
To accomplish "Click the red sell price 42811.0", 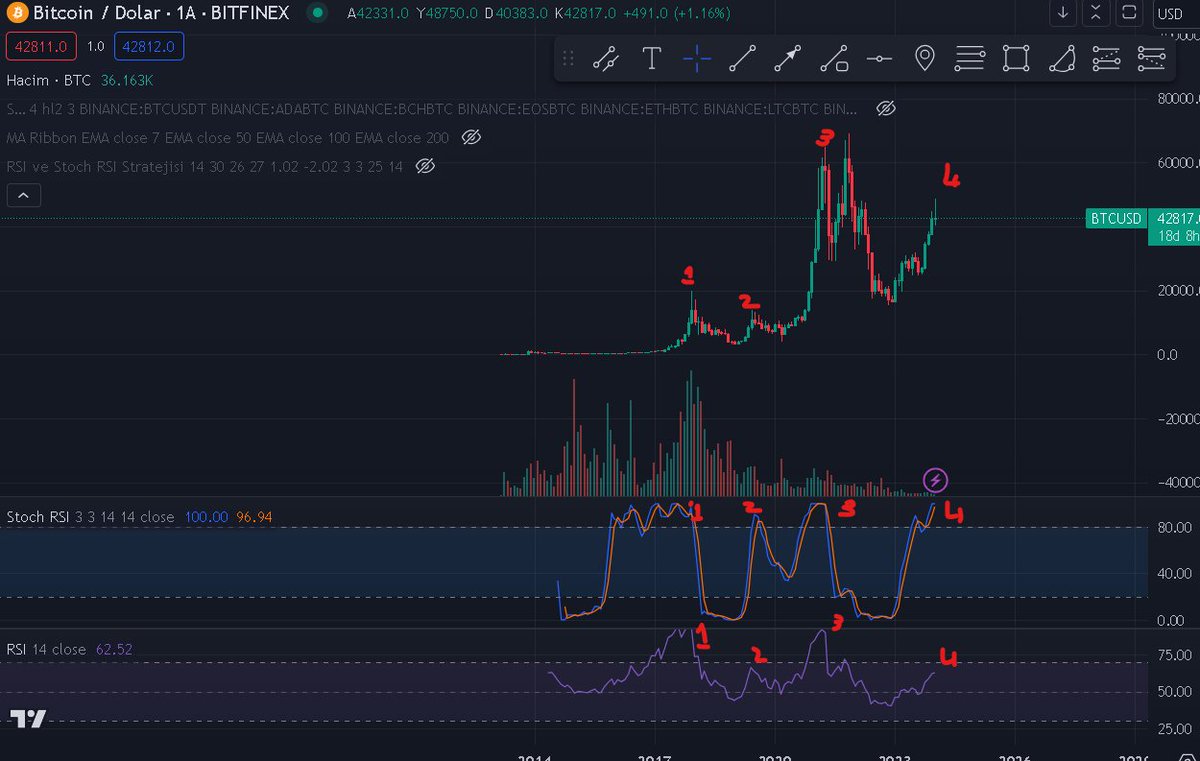I will pos(39,47).
